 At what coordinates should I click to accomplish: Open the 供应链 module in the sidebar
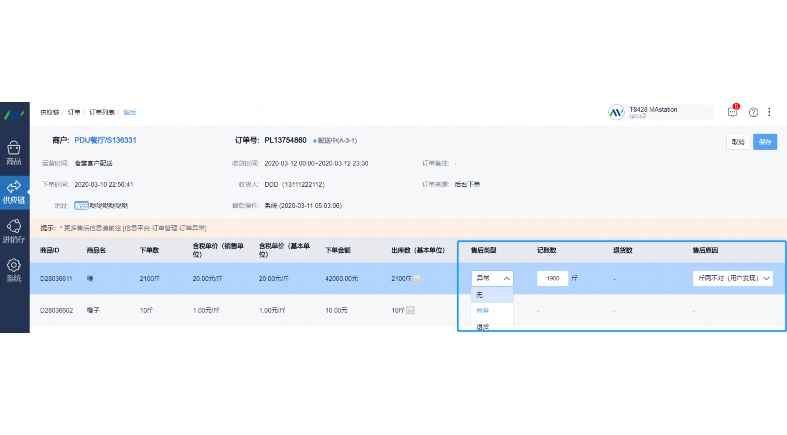[14, 192]
